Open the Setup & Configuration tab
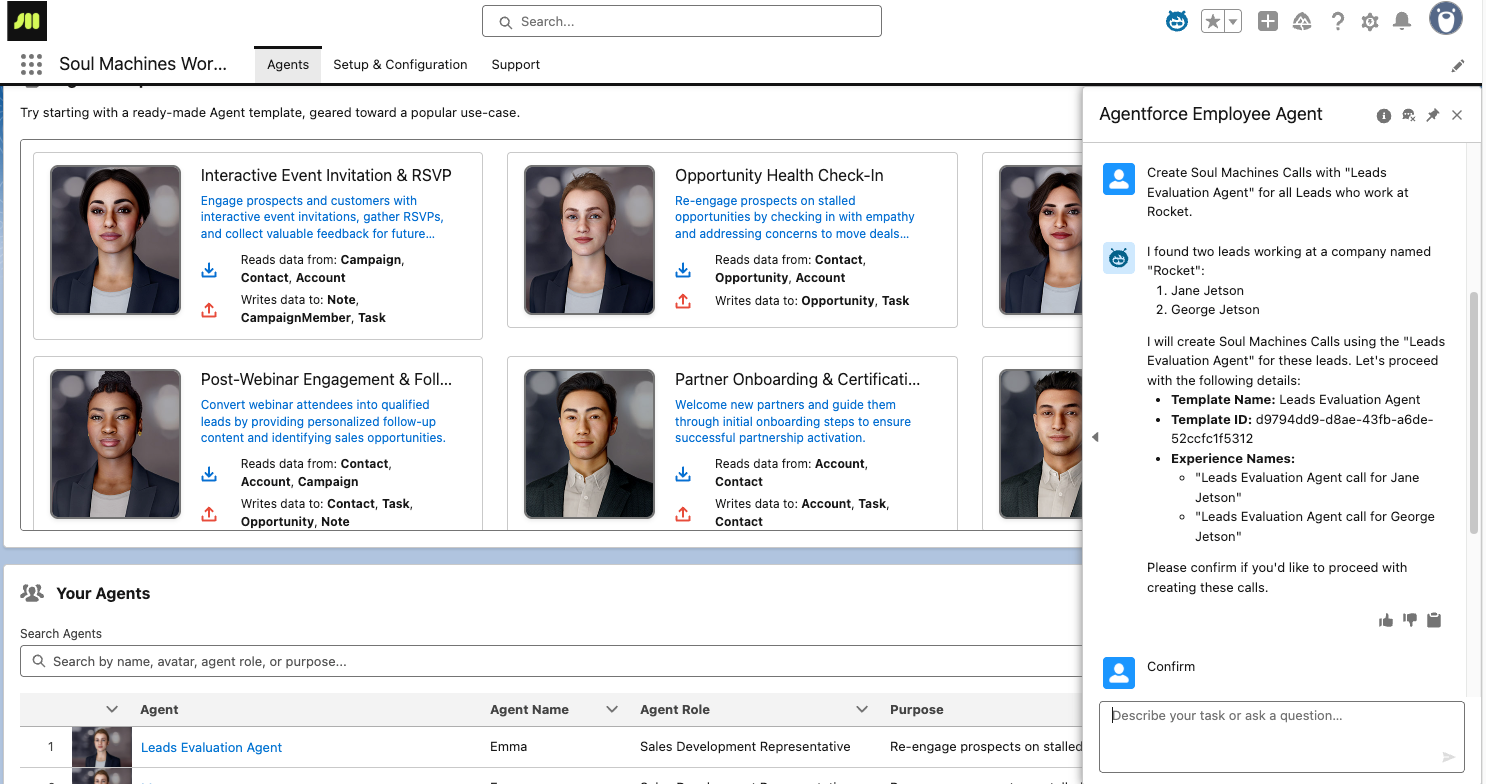Image resolution: width=1486 pixels, height=784 pixels. (400, 65)
